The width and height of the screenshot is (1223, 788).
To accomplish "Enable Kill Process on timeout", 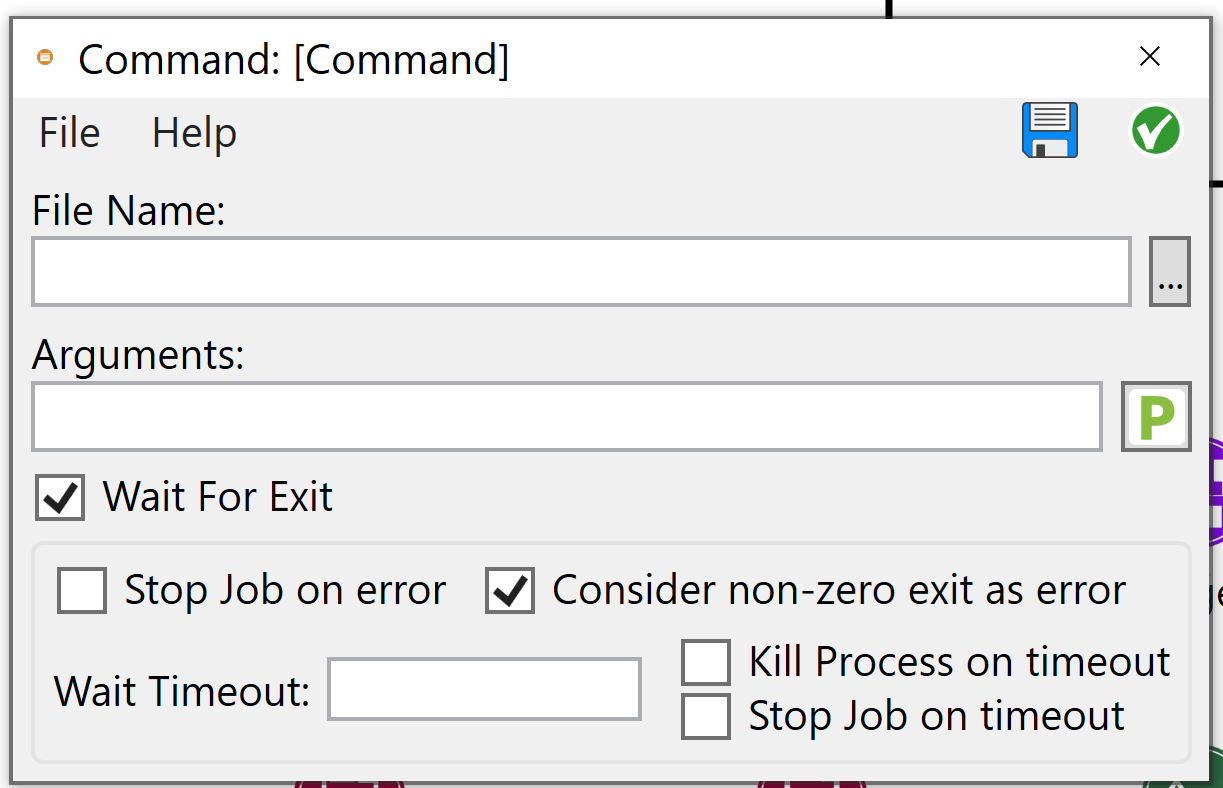I will coord(705,662).
